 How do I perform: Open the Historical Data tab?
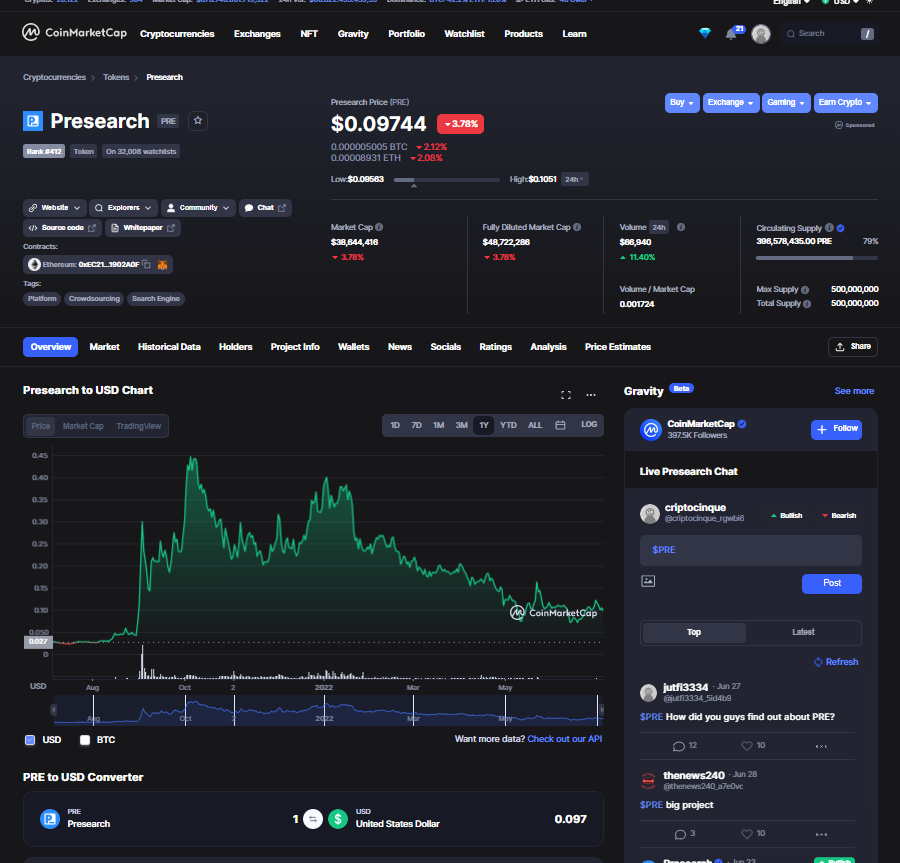169,347
